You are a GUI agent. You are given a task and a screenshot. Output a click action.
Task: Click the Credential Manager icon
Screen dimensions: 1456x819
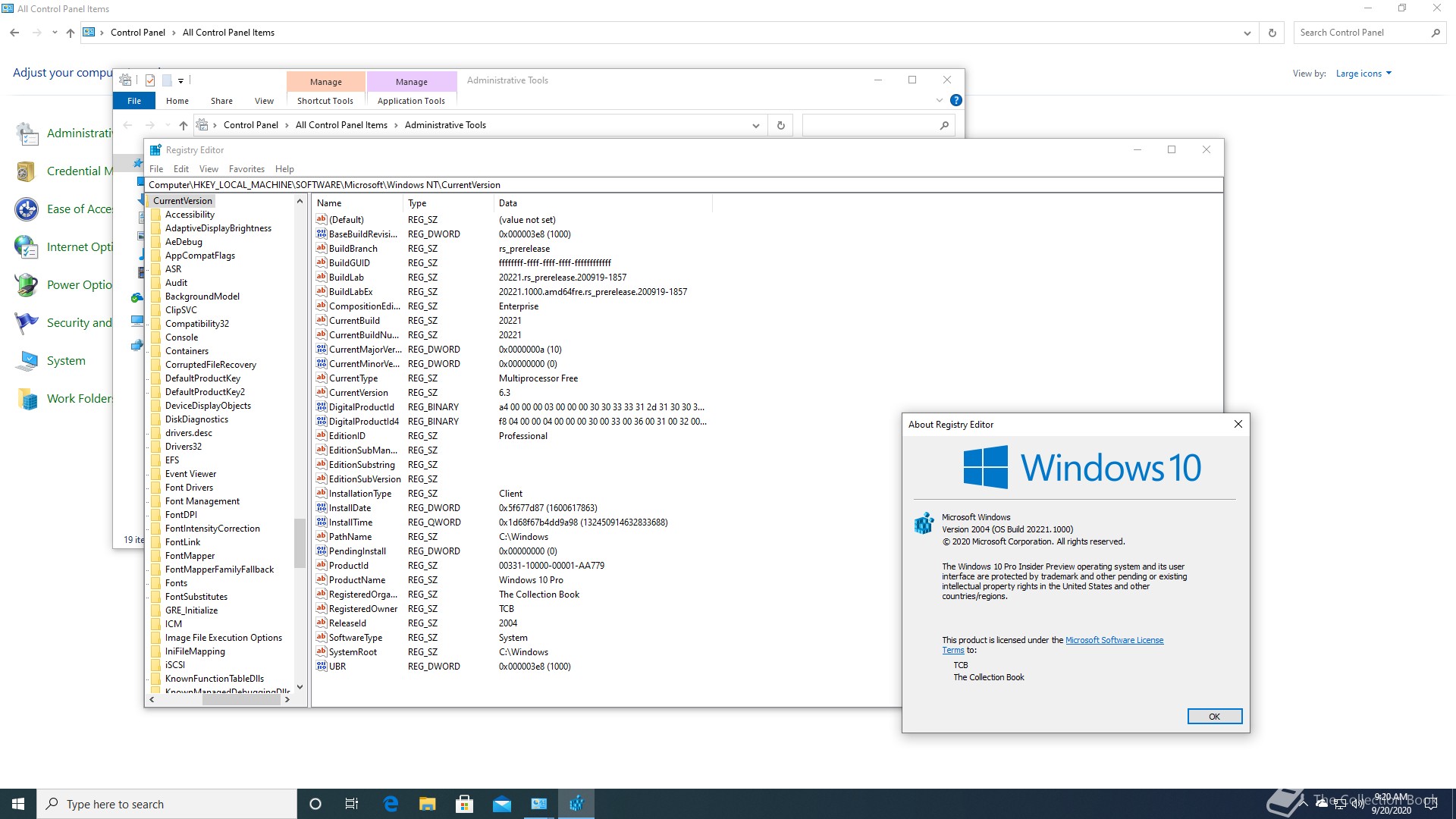click(x=27, y=171)
